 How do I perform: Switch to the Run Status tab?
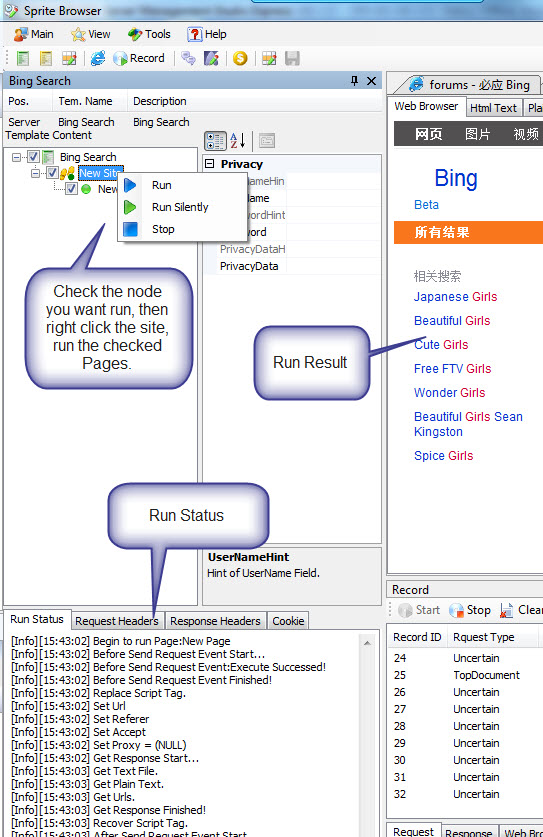tap(37, 619)
